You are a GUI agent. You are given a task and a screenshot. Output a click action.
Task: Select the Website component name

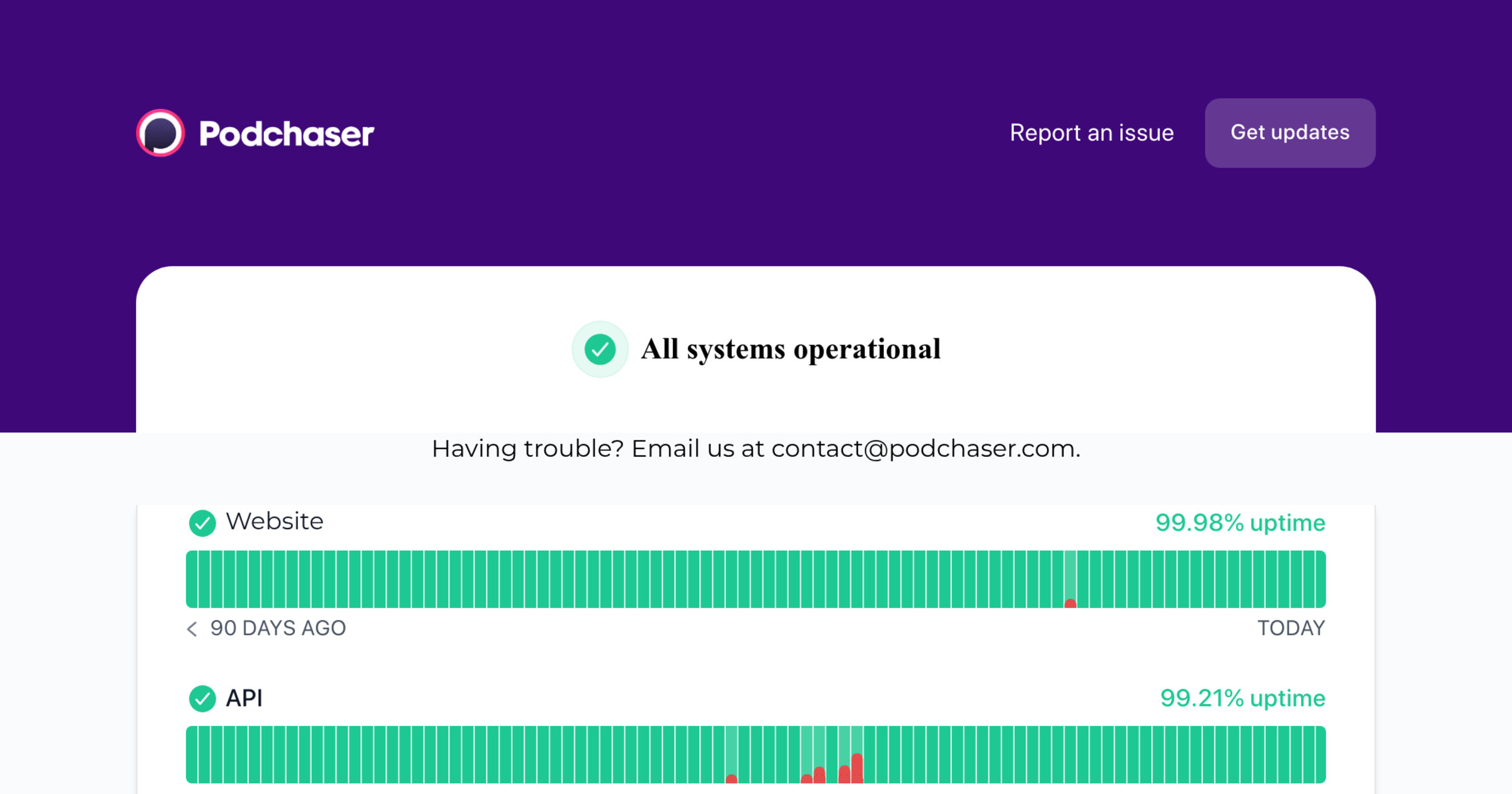click(x=275, y=522)
